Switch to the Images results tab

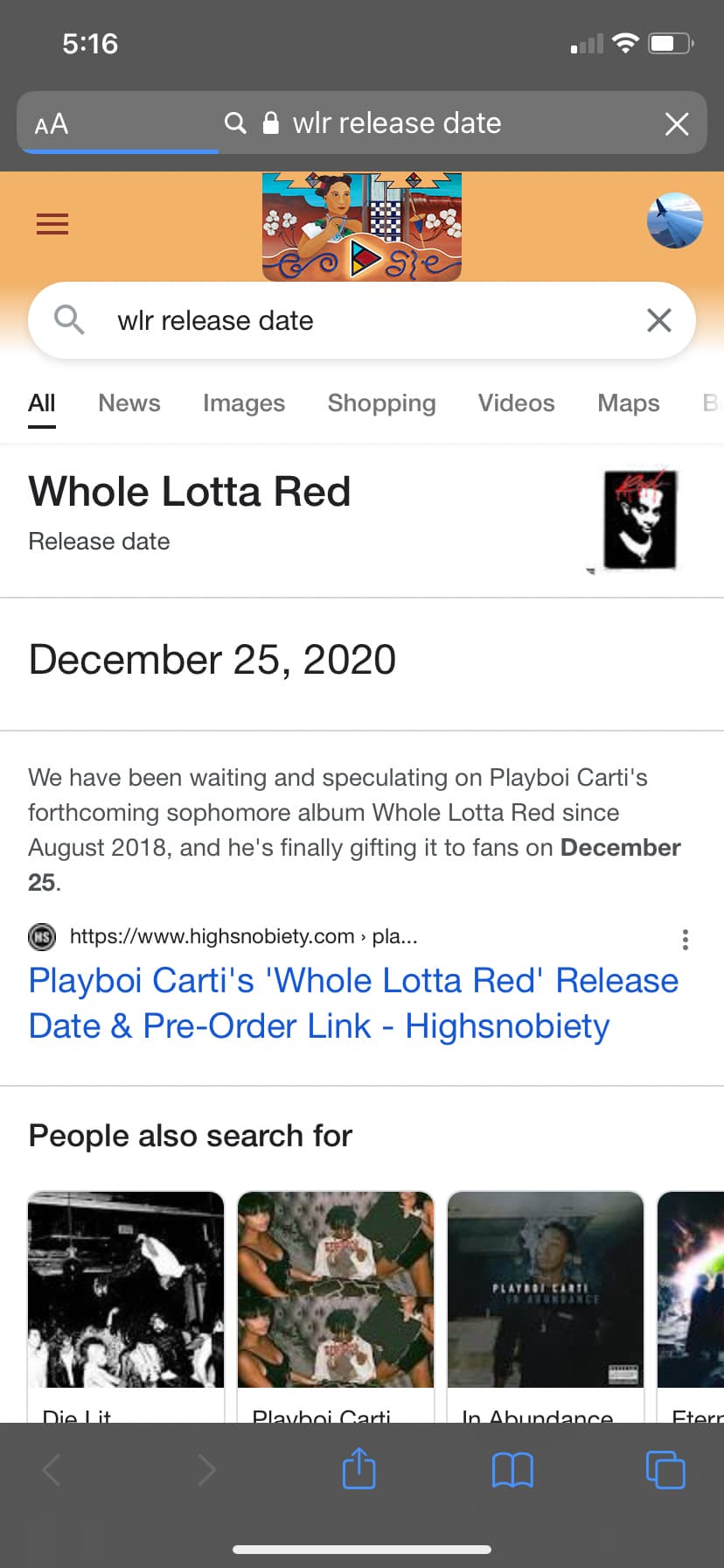pos(244,402)
